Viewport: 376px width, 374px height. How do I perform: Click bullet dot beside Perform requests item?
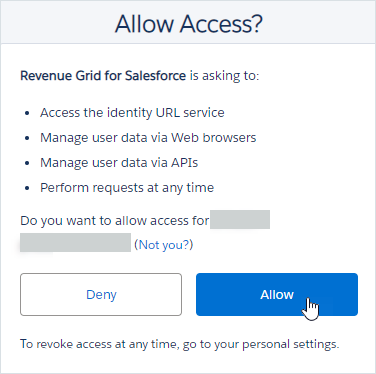[x=27, y=188]
